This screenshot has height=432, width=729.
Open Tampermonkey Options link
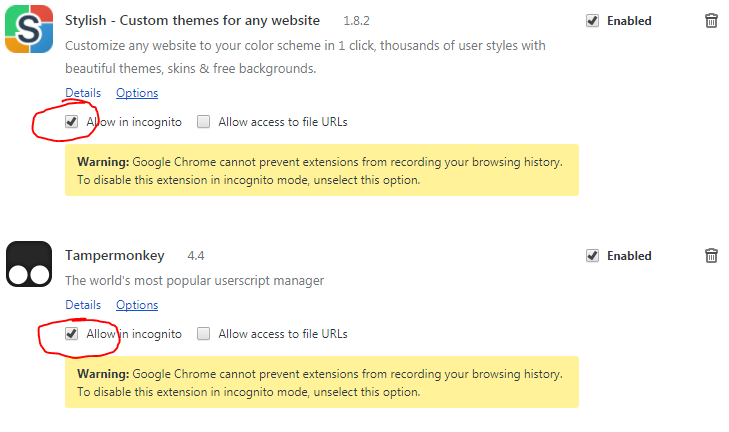[x=137, y=305]
